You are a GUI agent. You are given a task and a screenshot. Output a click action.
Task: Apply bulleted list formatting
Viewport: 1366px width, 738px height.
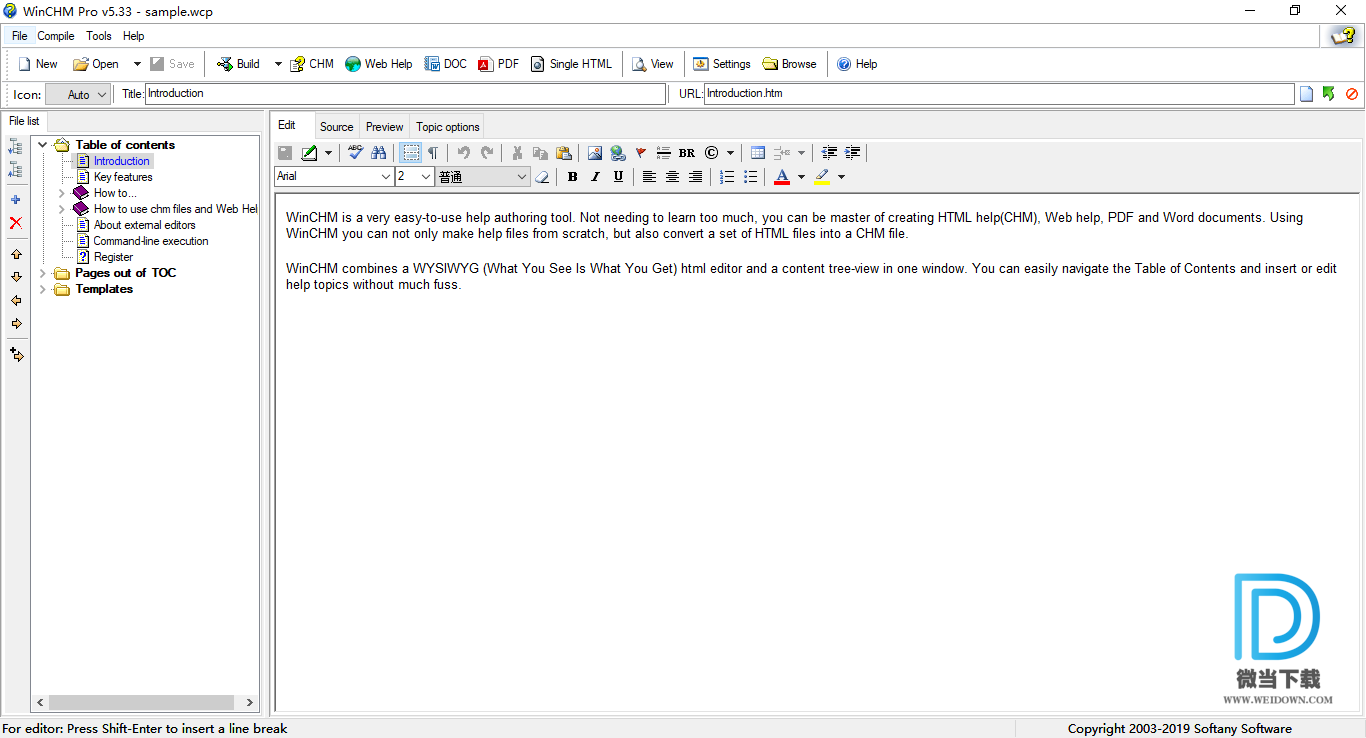pyautogui.click(x=750, y=177)
